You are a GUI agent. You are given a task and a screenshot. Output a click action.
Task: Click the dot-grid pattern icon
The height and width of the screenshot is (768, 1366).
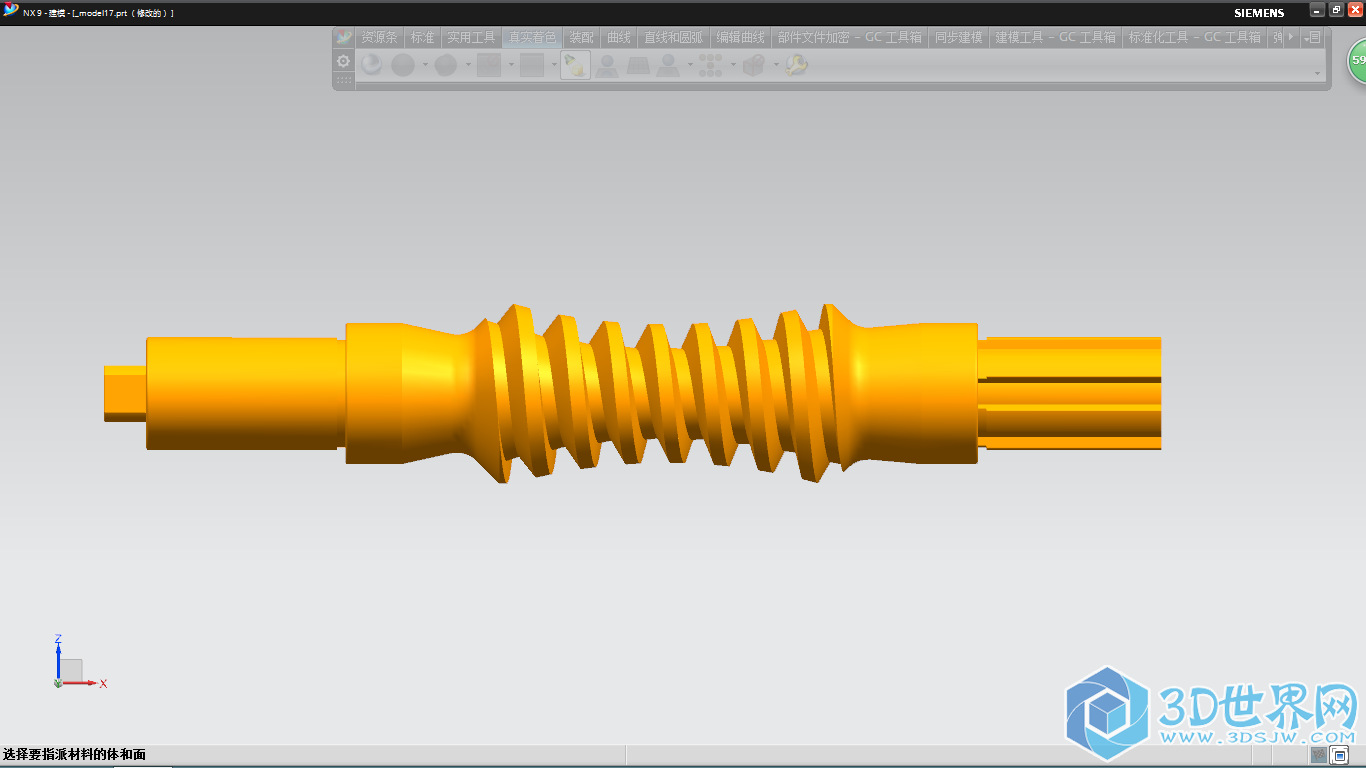(711, 65)
